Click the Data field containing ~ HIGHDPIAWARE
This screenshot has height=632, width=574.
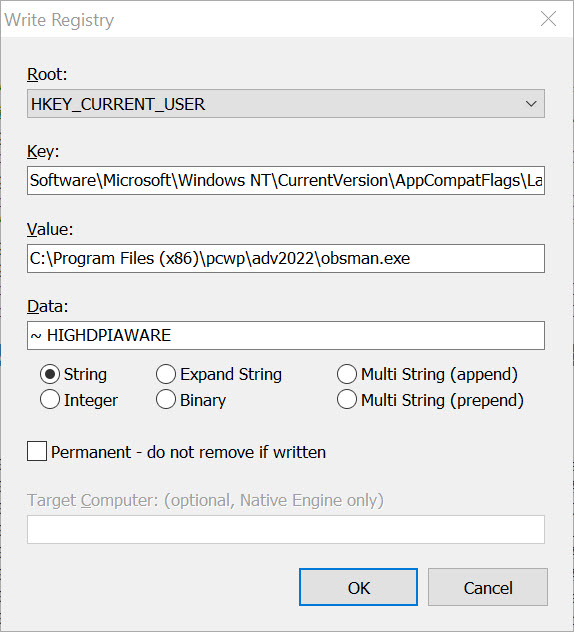(x=286, y=335)
